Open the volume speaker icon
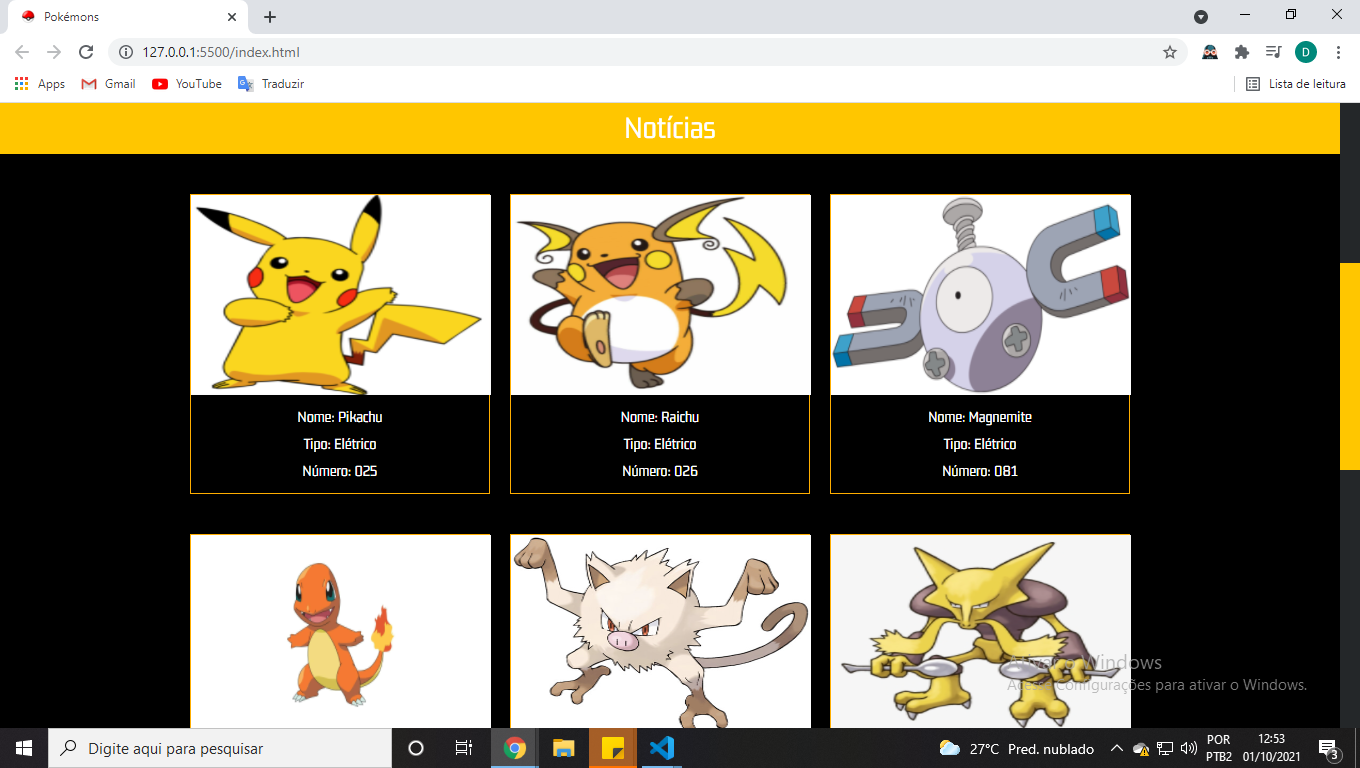Screen dimensions: 1360x768 (1189, 748)
